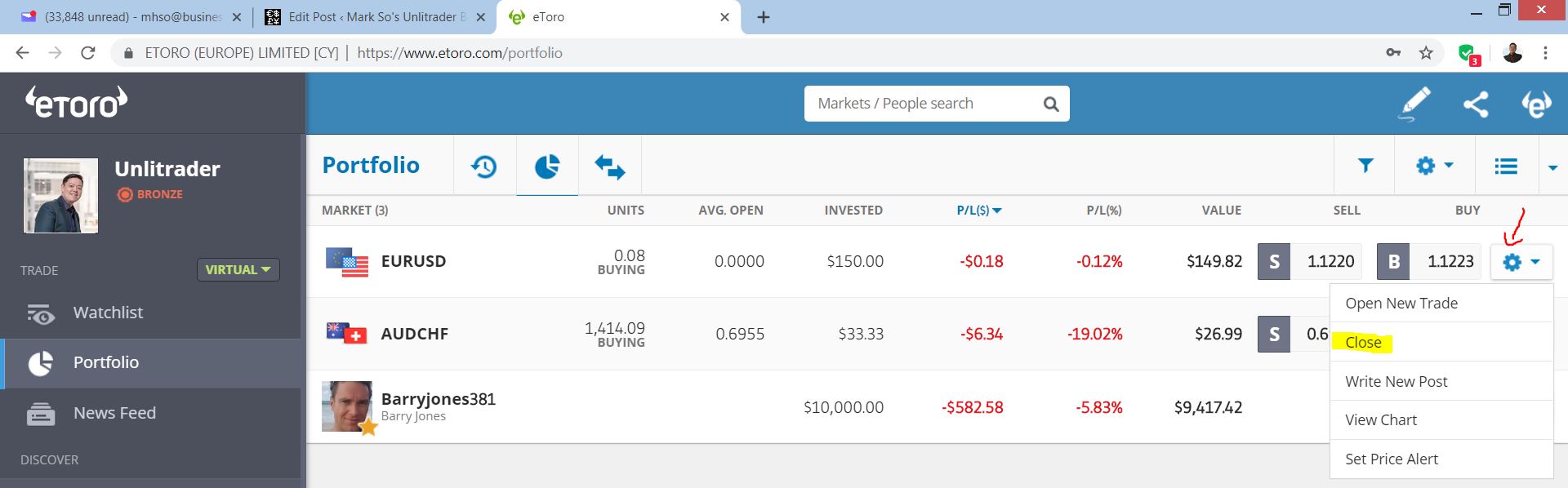This screenshot has height=488, width=1568.
Task: Click the browser back arrow
Action: pyautogui.click(x=22, y=53)
